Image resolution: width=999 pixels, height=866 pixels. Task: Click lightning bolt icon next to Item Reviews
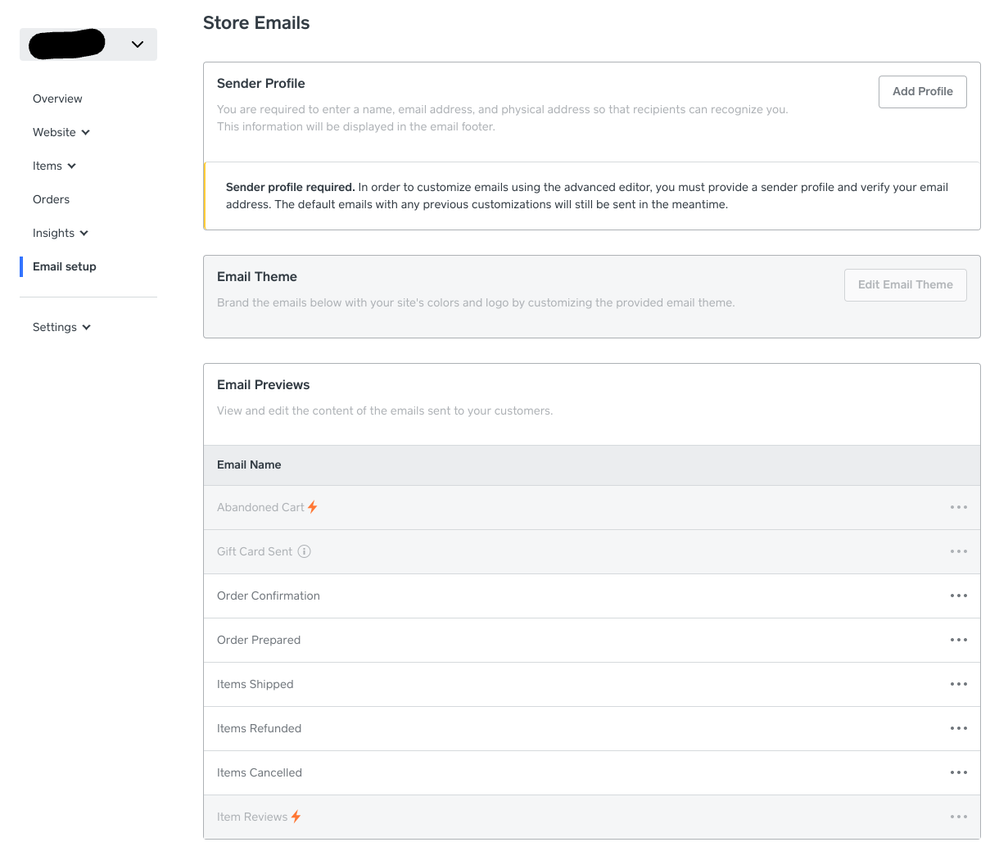pyautogui.click(x=296, y=817)
